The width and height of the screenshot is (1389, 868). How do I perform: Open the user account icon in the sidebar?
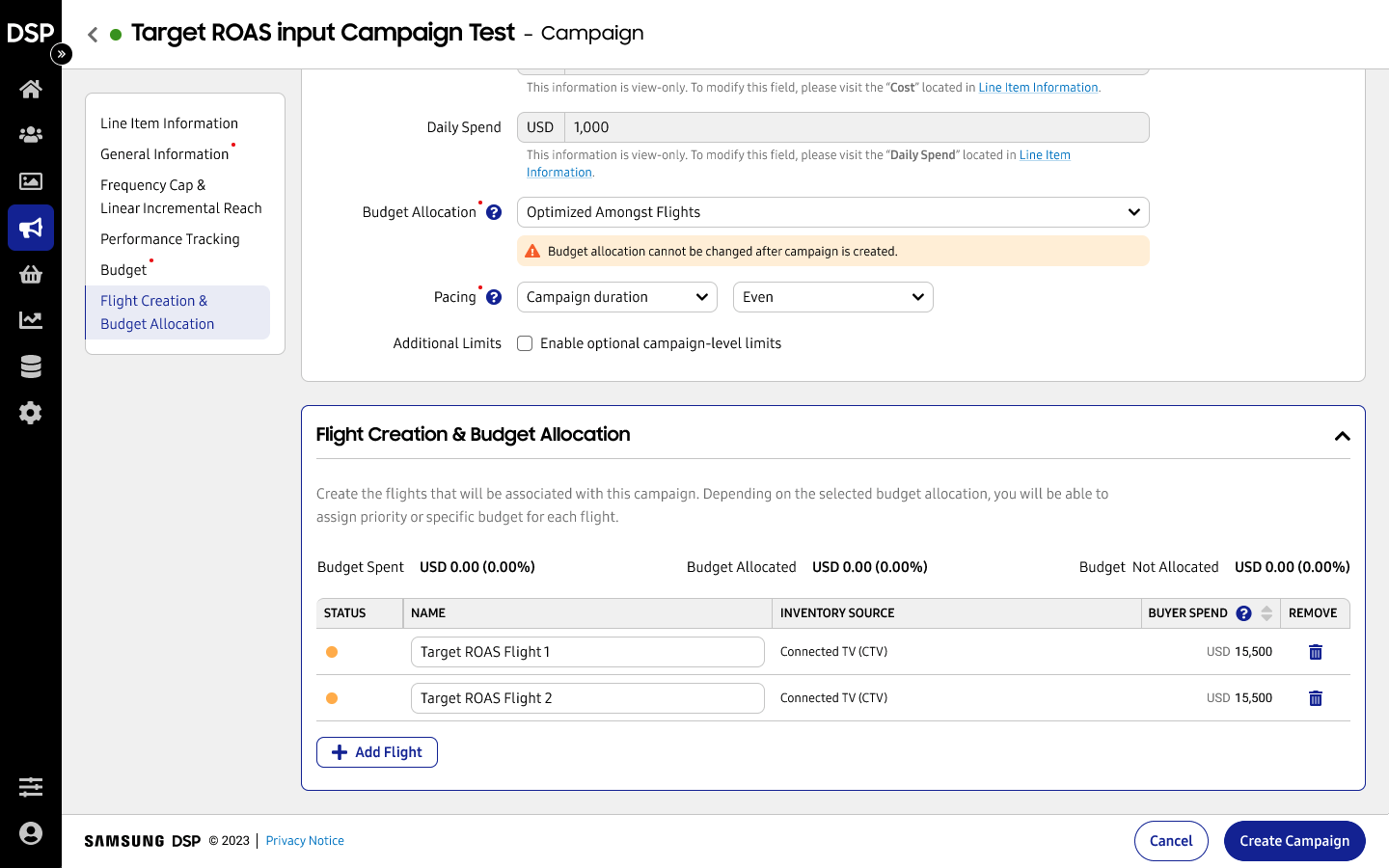pyautogui.click(x=31, y=833)
